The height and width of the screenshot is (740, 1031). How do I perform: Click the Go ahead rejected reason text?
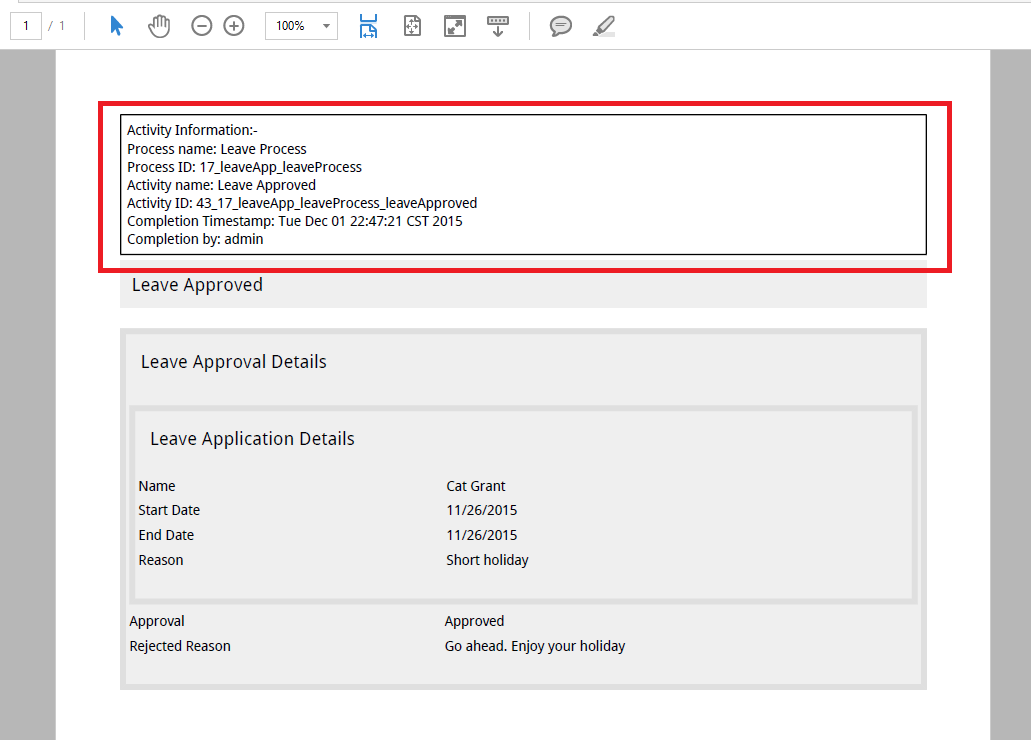[534, 646]
